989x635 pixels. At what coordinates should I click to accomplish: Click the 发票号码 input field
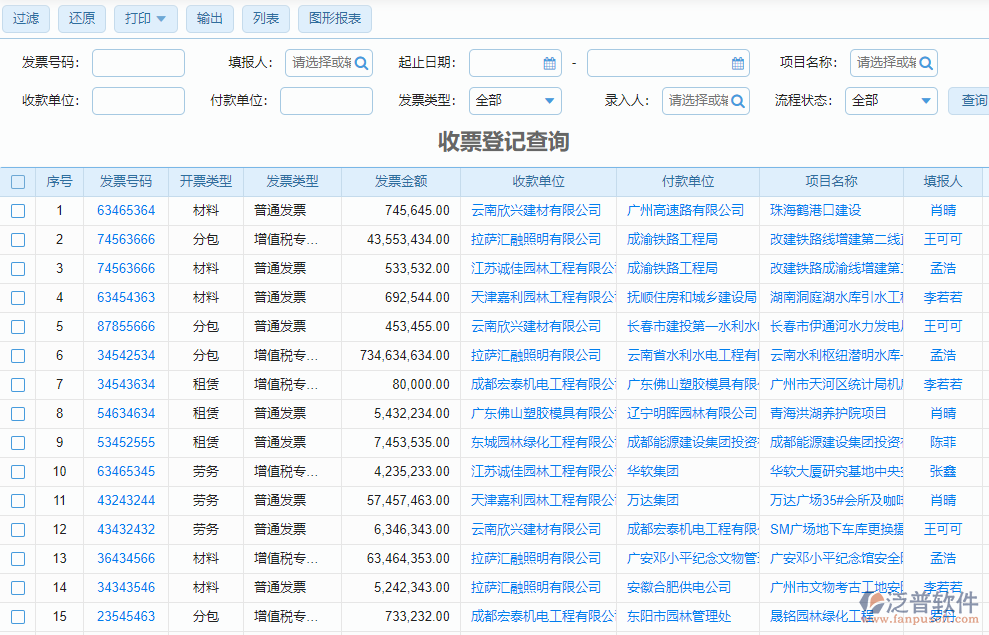(137, 62)
